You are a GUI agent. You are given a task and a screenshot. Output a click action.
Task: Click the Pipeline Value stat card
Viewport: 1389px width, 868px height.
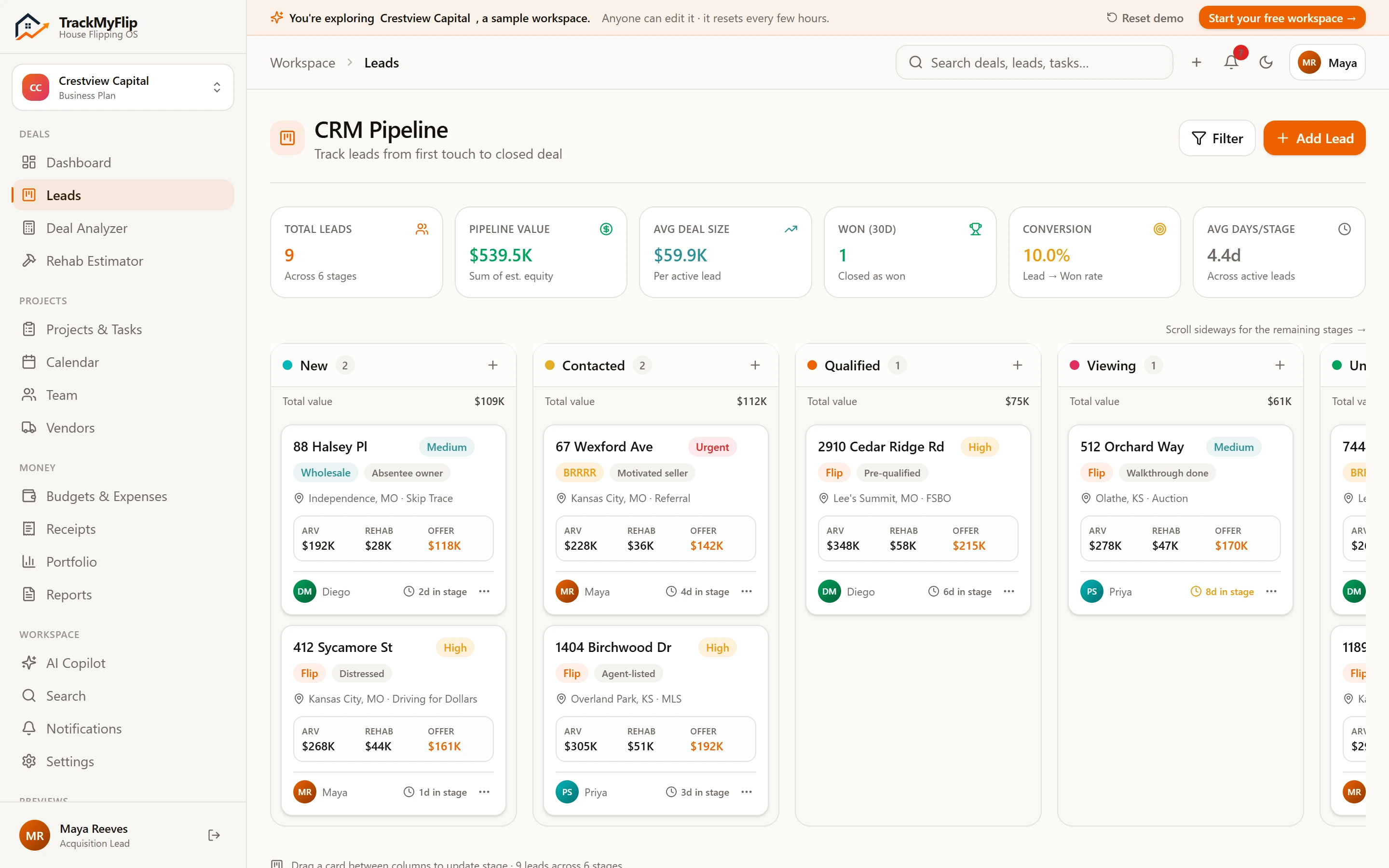(541, 252)
